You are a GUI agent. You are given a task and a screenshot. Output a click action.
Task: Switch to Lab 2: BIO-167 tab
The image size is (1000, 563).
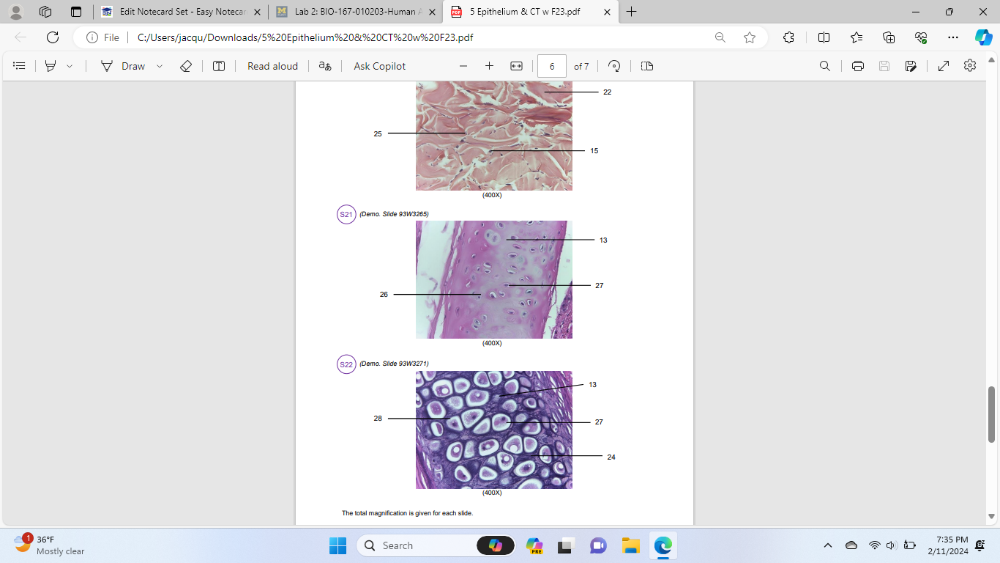pos(355,12)
